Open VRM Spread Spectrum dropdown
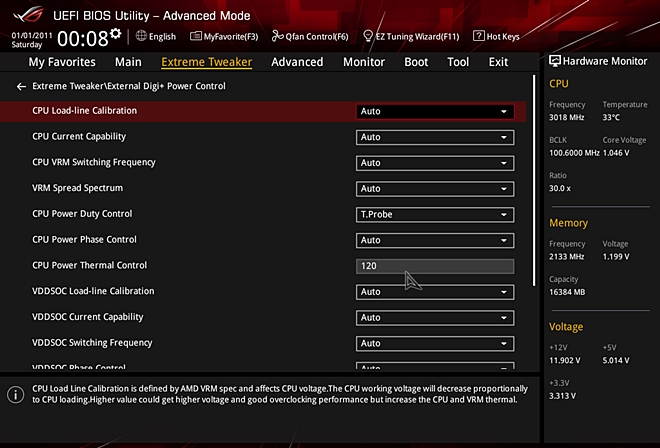The height and width of the screenshot is (448, 660). pos(435,189)
